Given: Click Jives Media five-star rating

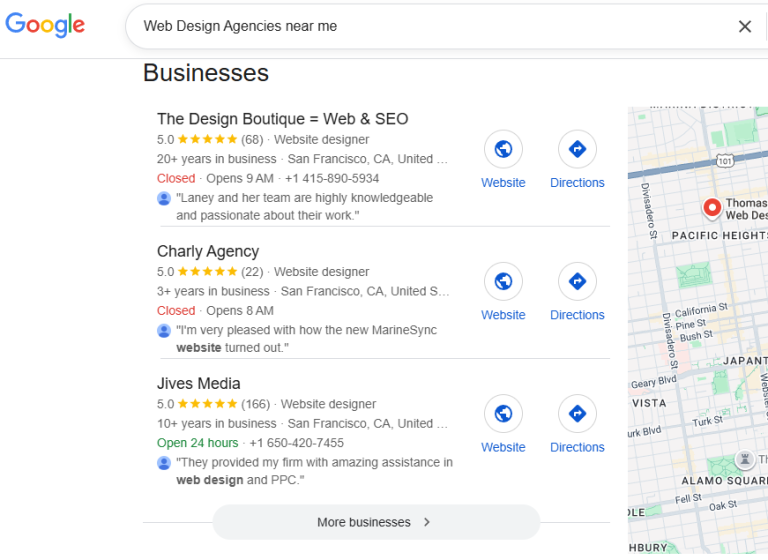Looking at the screenshot, I should pos(208,404).
